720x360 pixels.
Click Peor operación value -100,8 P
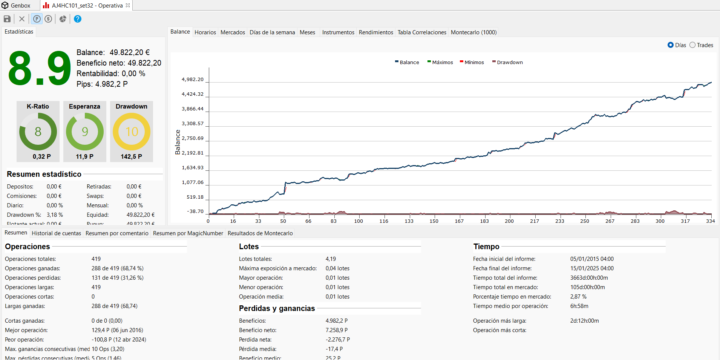(118, 339)
